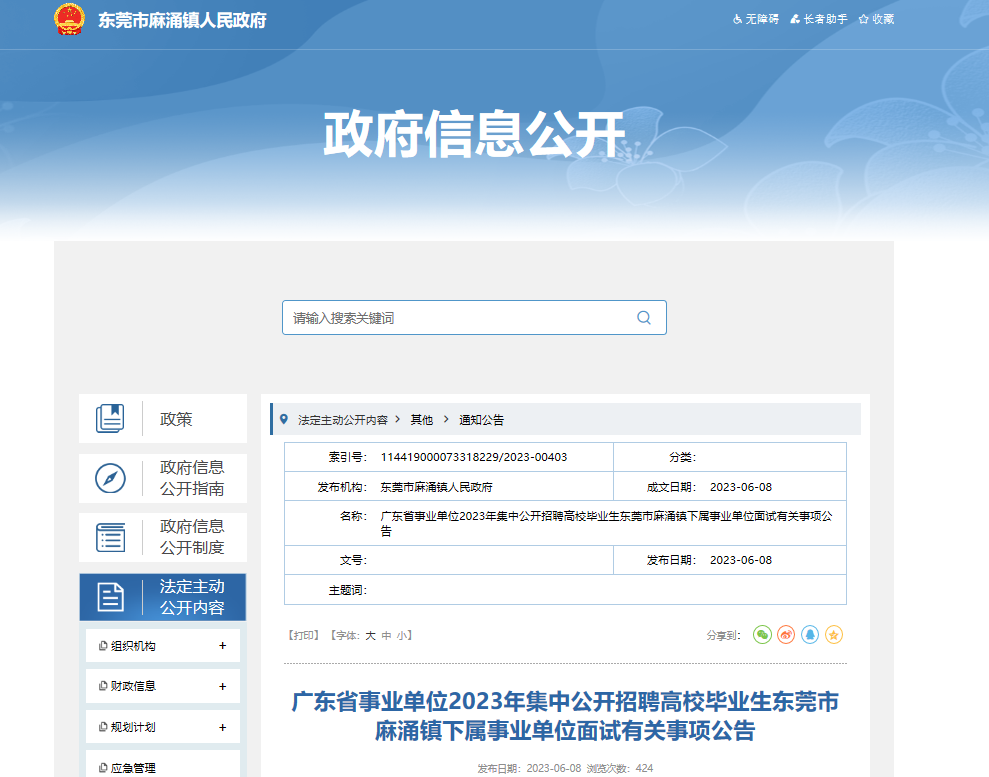Set font size to 大
This screenshot has width=989, height=777.
tap(370, 636)
